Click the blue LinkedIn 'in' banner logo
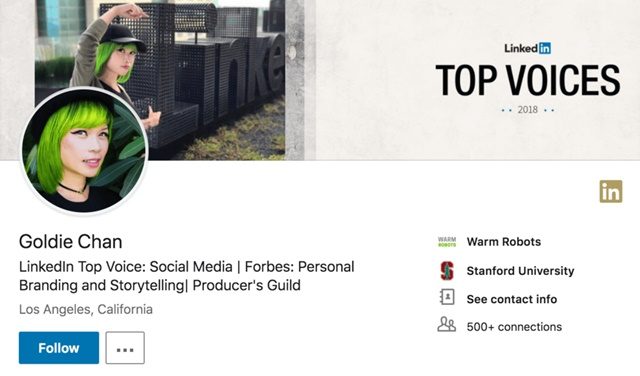 click(x=544, y=48)
